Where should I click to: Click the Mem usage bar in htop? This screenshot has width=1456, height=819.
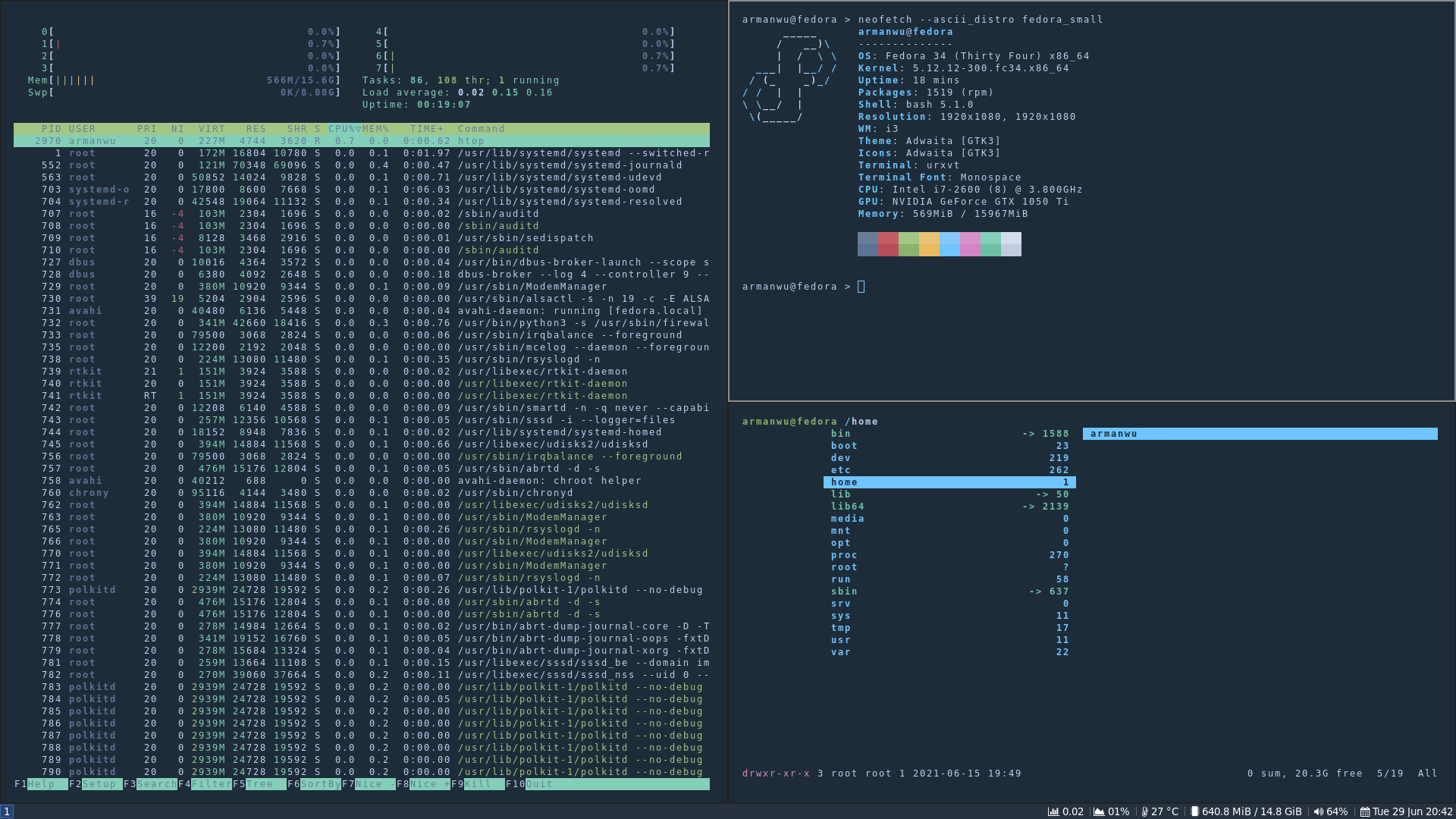click(184, 80)
